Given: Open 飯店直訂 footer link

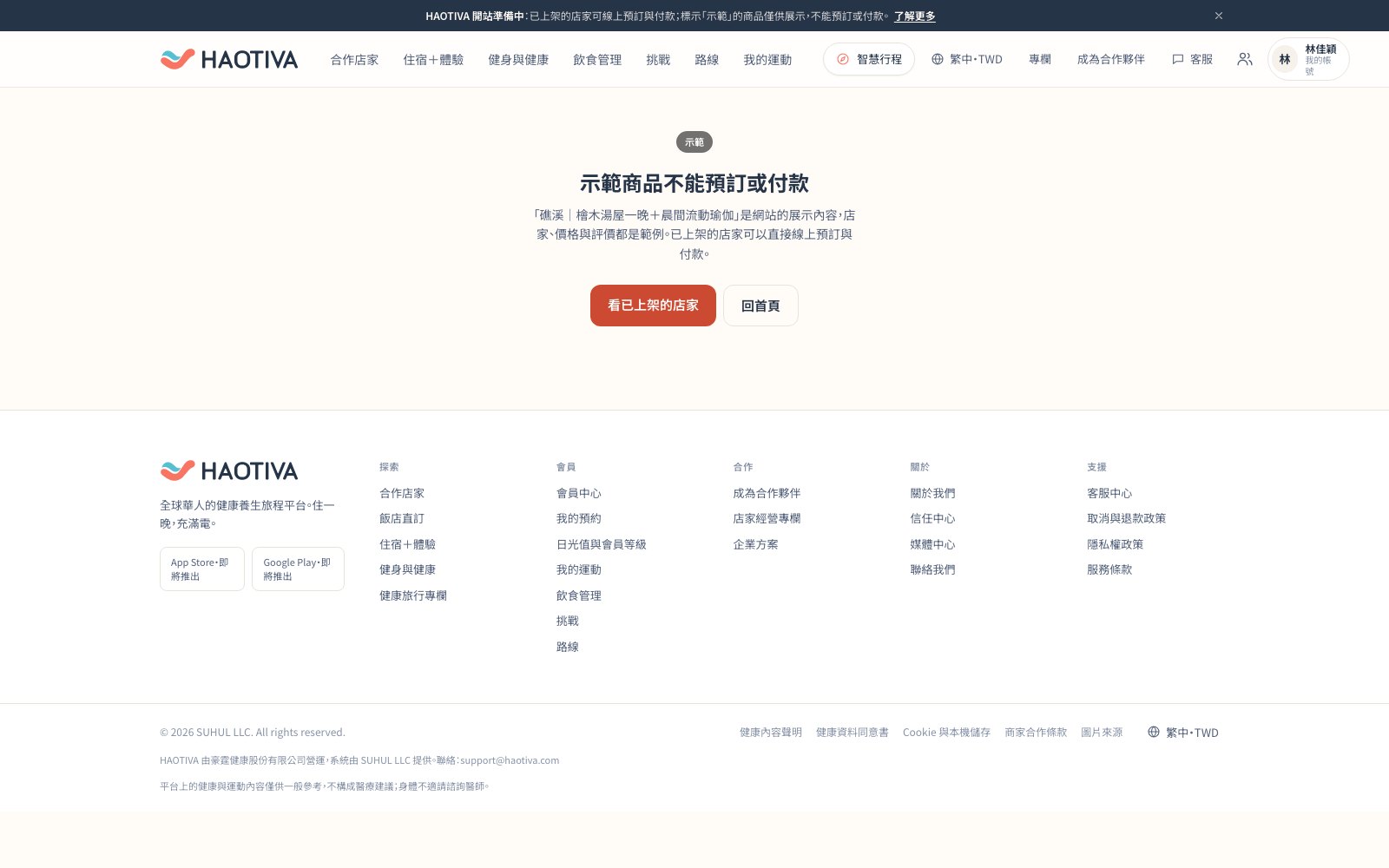Looking at the screenshot, I should (x=402, y=518).
